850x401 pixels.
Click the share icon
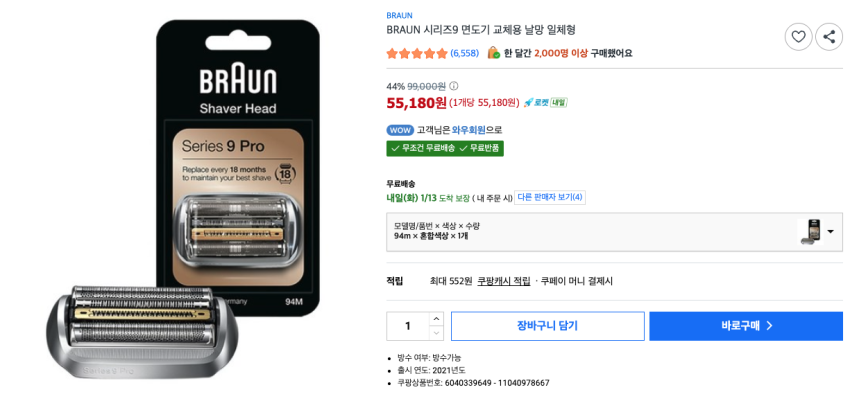(829, 37)
